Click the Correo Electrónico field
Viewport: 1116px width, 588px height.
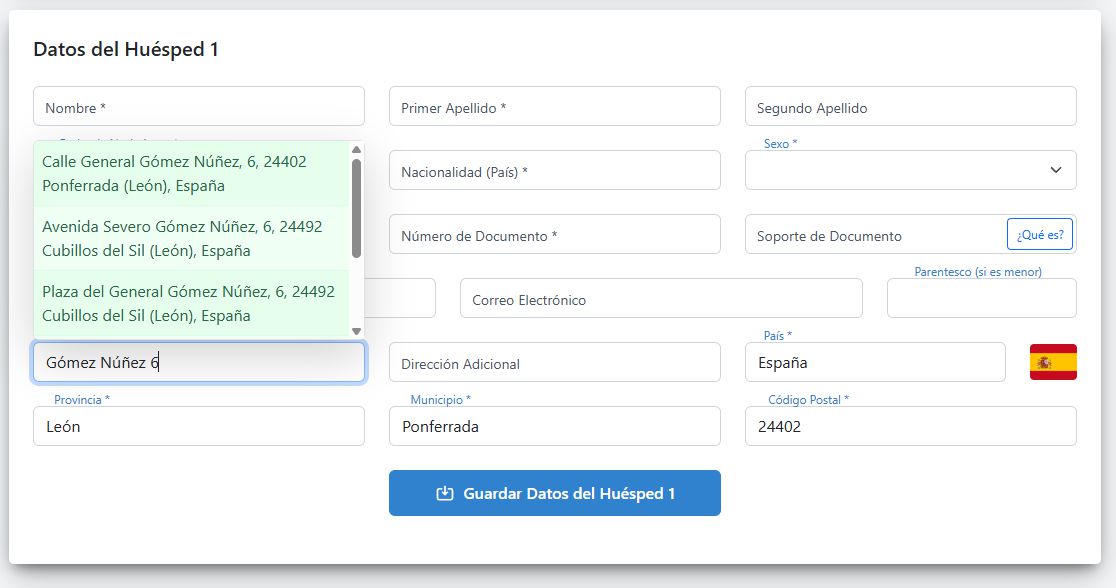(661, 298)
